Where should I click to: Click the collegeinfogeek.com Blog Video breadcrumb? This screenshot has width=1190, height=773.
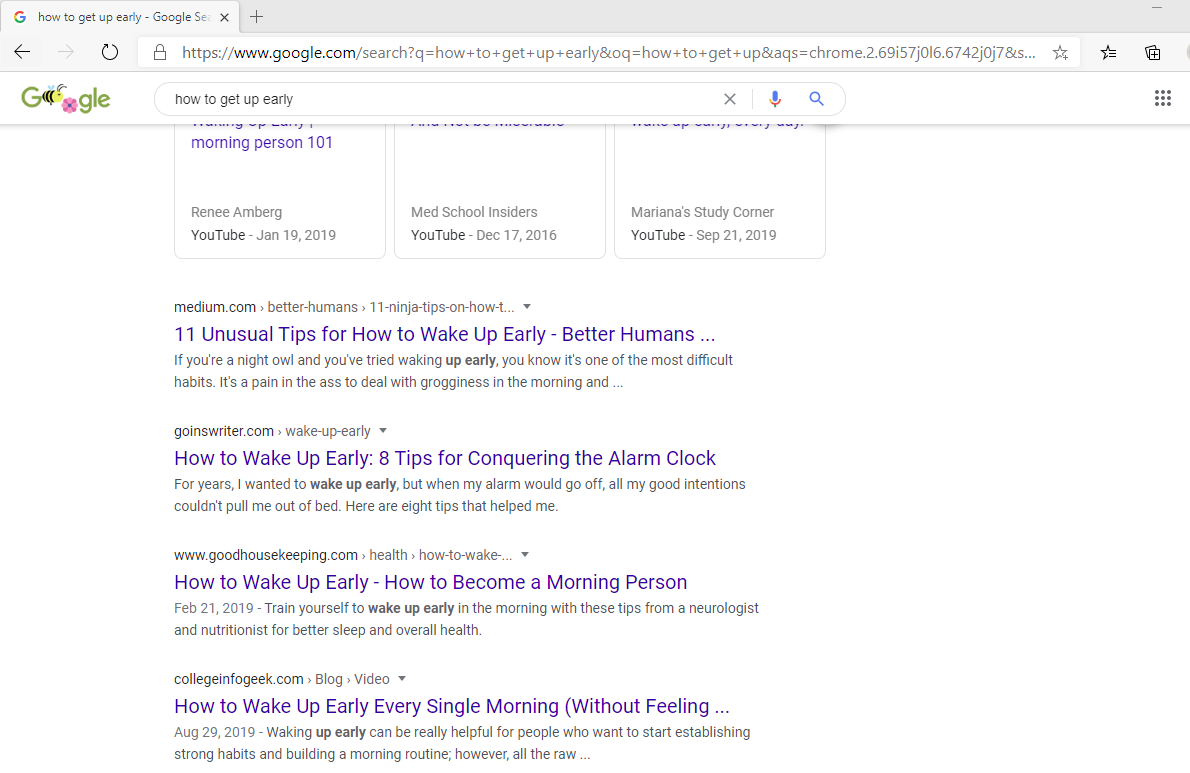[x=282, y=679]
